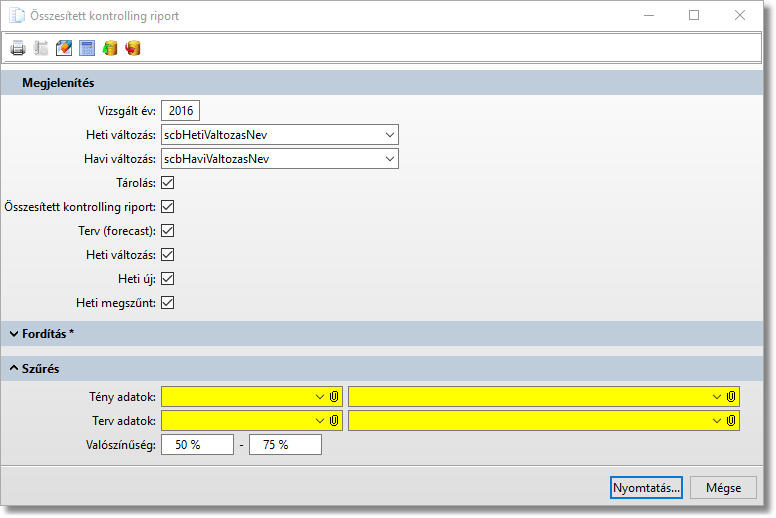Maximize the Összesített kontrolling riport window

pyautogui.click(x=694, y=15)
